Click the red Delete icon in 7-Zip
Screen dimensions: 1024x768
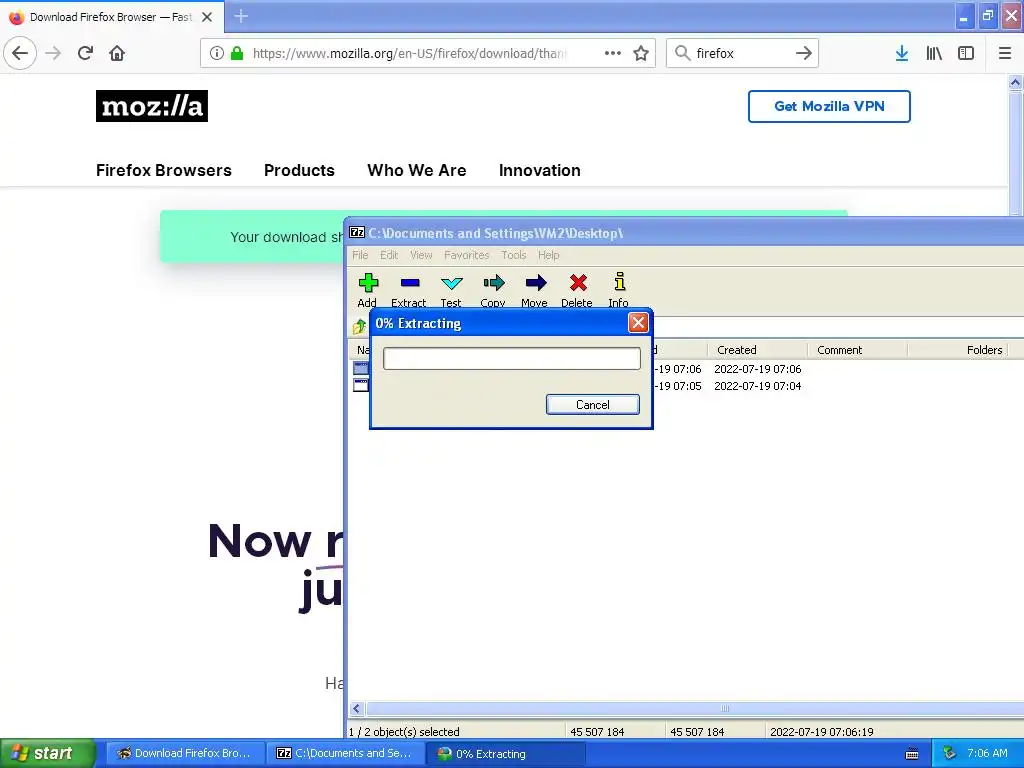pyautogui.click(x=578, y=283)
